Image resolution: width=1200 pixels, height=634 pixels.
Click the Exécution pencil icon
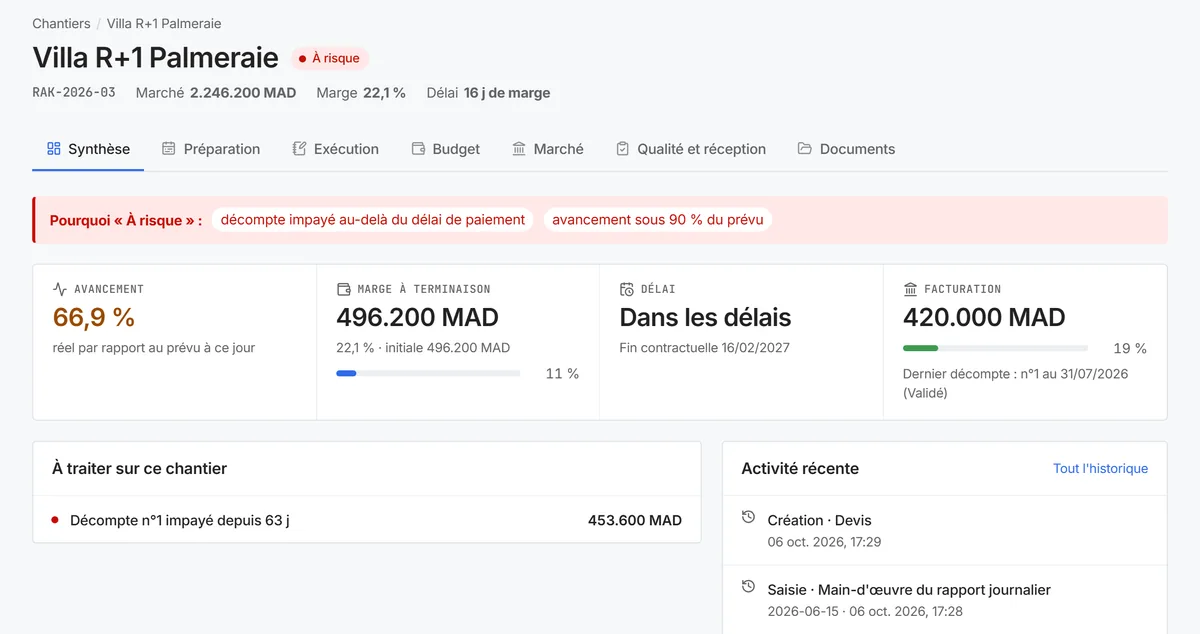pos(299,149)
